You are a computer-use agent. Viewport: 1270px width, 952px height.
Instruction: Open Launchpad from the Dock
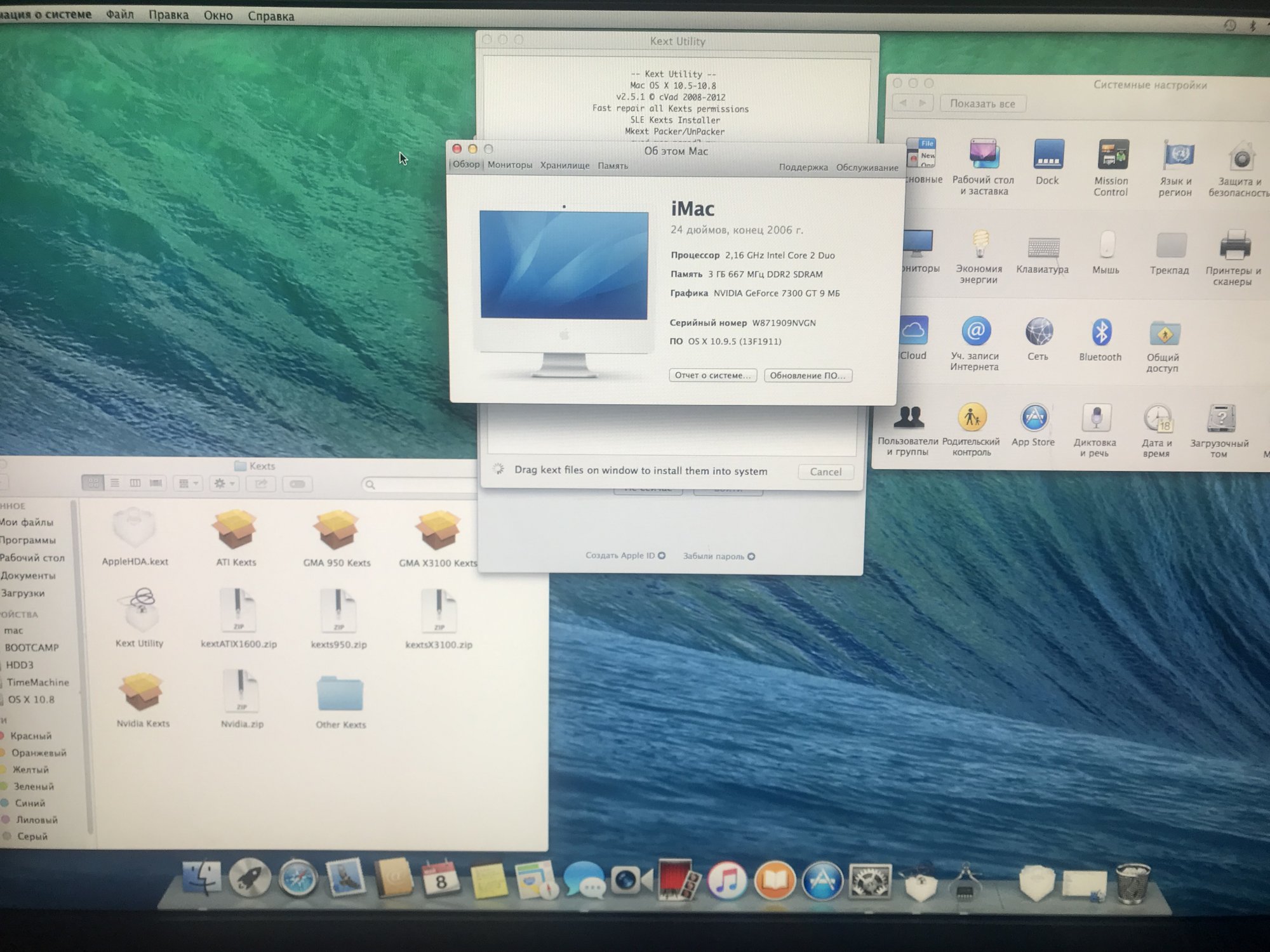(250, 878)
